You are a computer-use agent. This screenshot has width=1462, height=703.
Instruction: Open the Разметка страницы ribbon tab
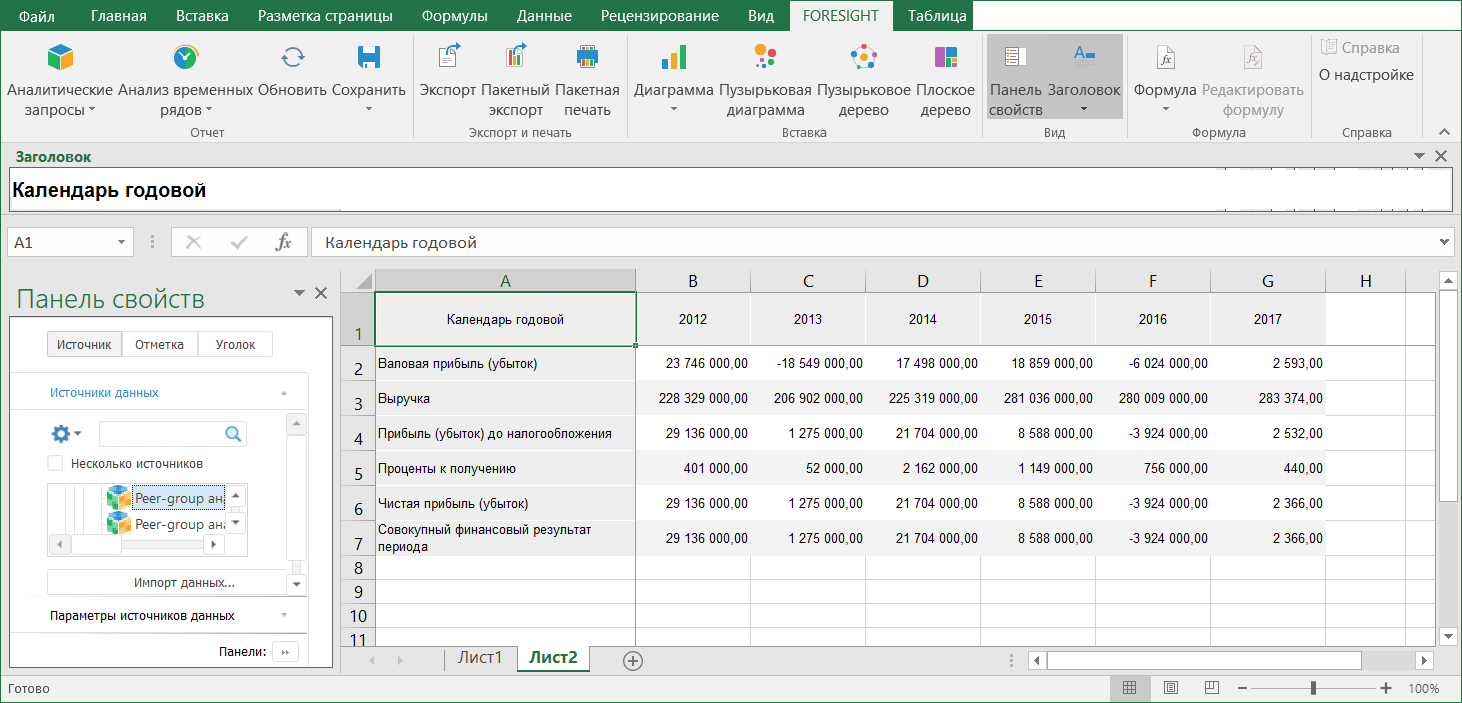(325, 16)
